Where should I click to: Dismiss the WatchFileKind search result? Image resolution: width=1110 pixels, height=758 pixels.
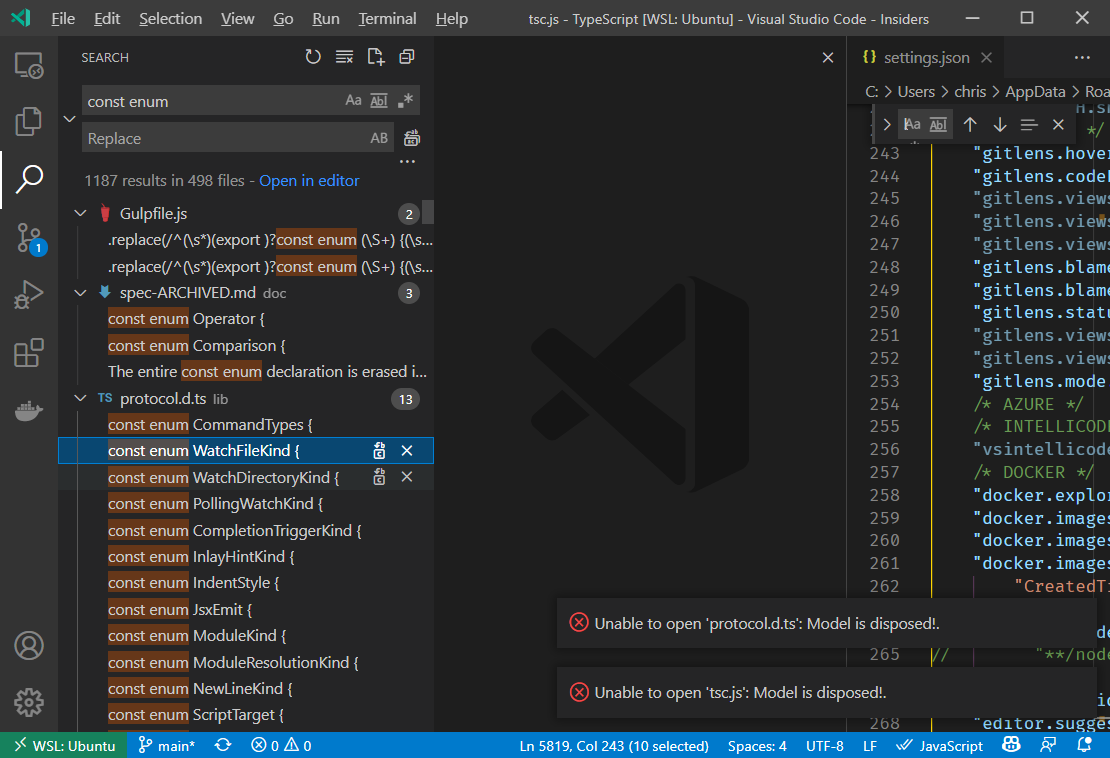point(407,450)
